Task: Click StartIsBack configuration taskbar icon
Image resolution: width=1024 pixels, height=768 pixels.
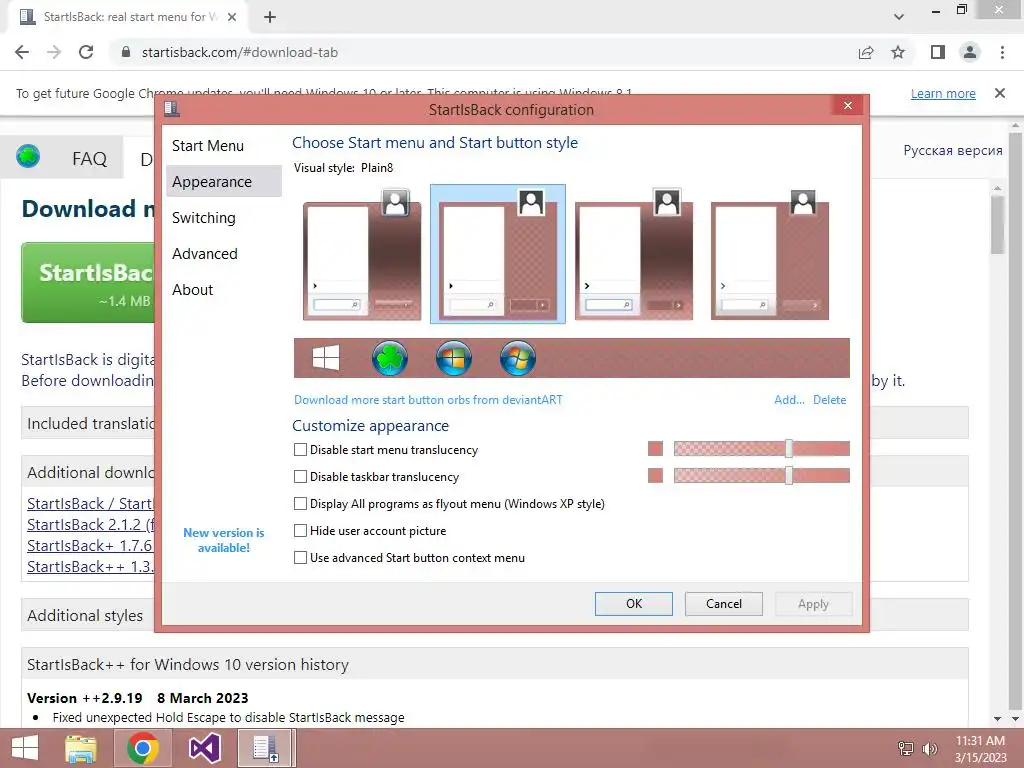Action: coord(266,748)
